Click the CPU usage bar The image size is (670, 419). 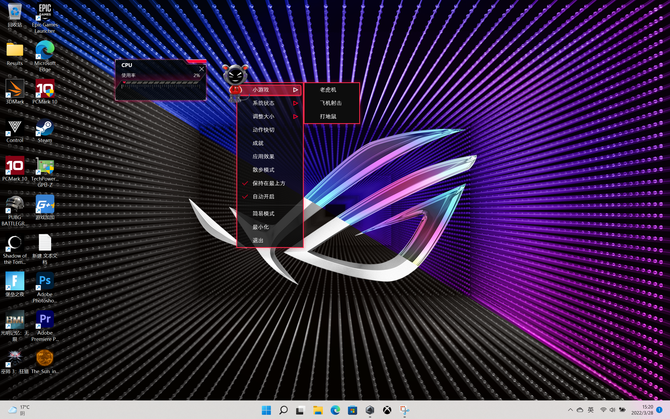(160, 84)
